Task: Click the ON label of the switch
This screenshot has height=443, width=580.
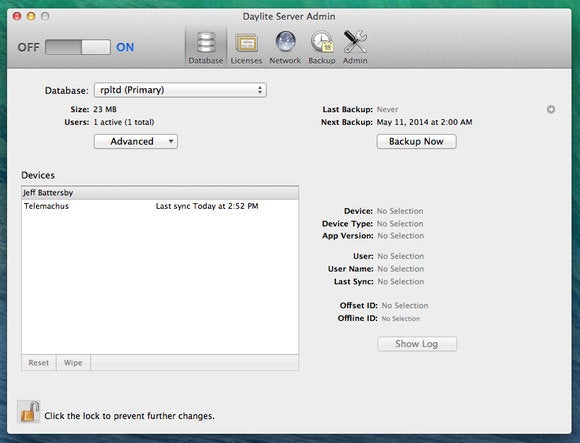Action: point(125,47)
